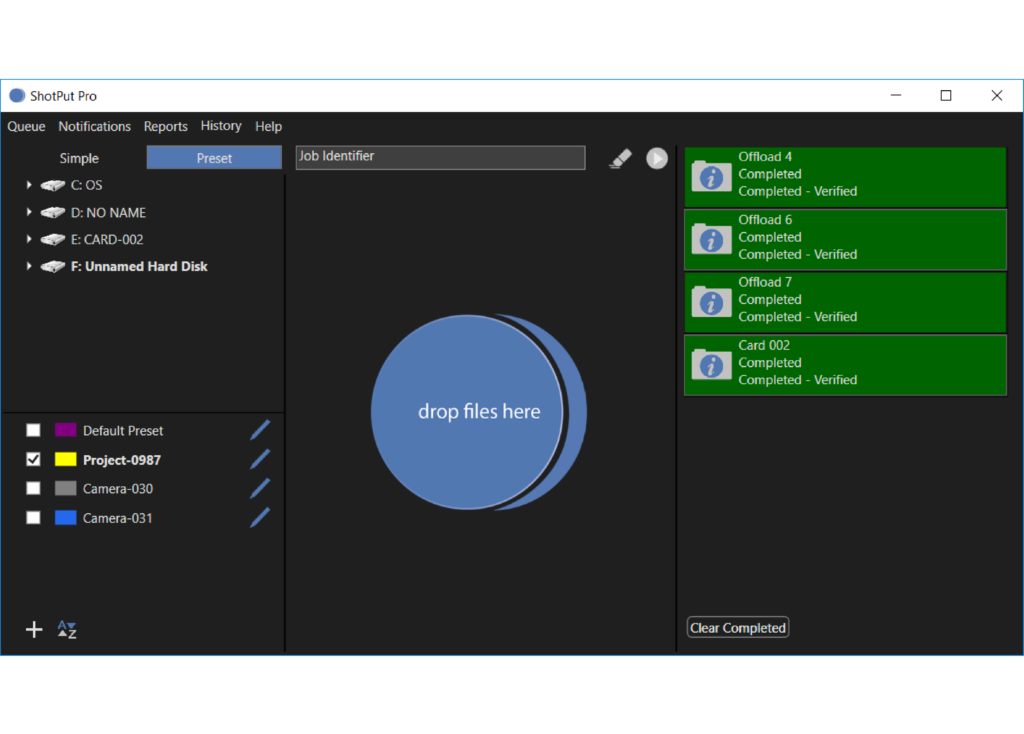
Task: Switch to the Simple tab
Action: click(x=79, y=158)
